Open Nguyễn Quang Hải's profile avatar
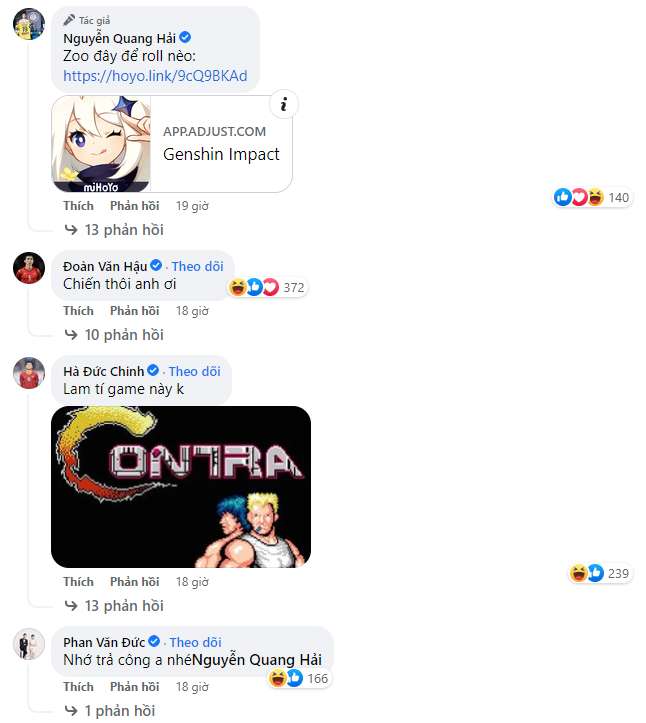Screen dimensions: 646x723 29,24
